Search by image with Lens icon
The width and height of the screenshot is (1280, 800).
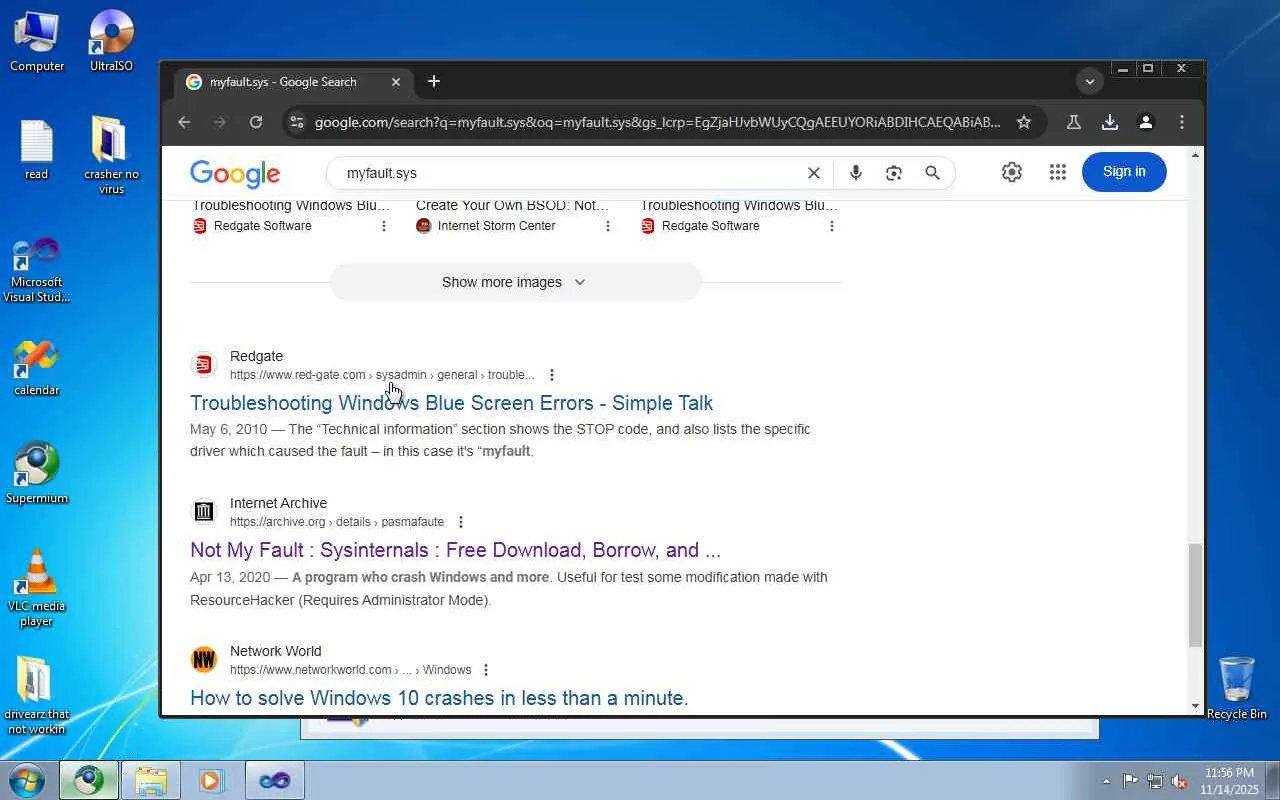pos(894,173)
